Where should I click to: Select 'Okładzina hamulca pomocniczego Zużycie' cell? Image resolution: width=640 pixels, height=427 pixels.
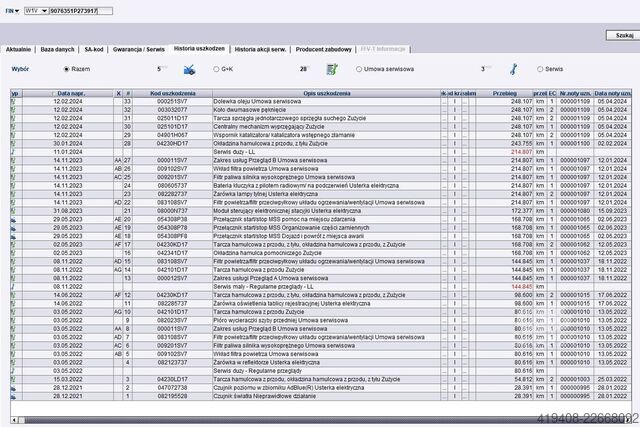327,253
